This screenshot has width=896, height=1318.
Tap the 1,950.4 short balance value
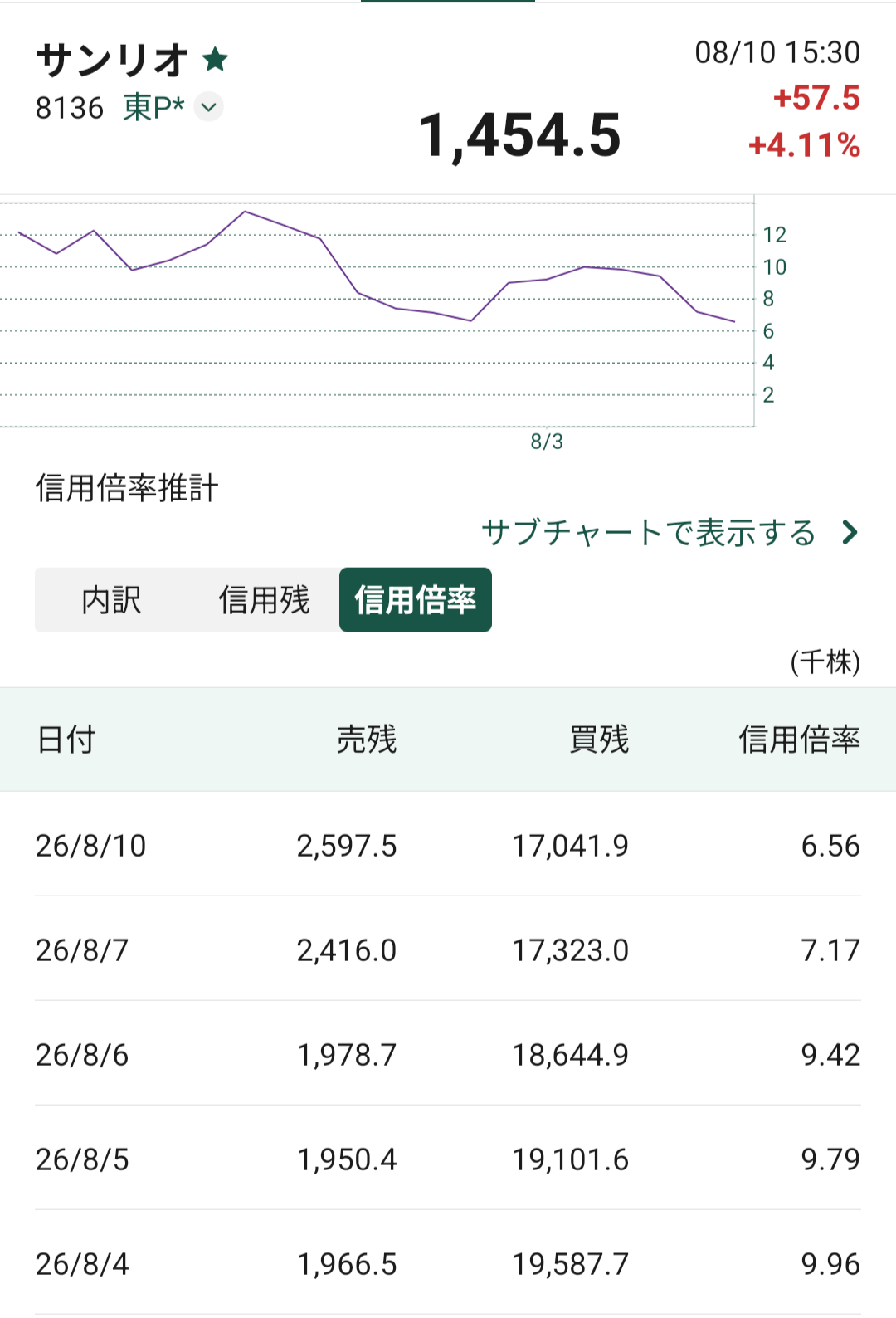[347, 1159]
